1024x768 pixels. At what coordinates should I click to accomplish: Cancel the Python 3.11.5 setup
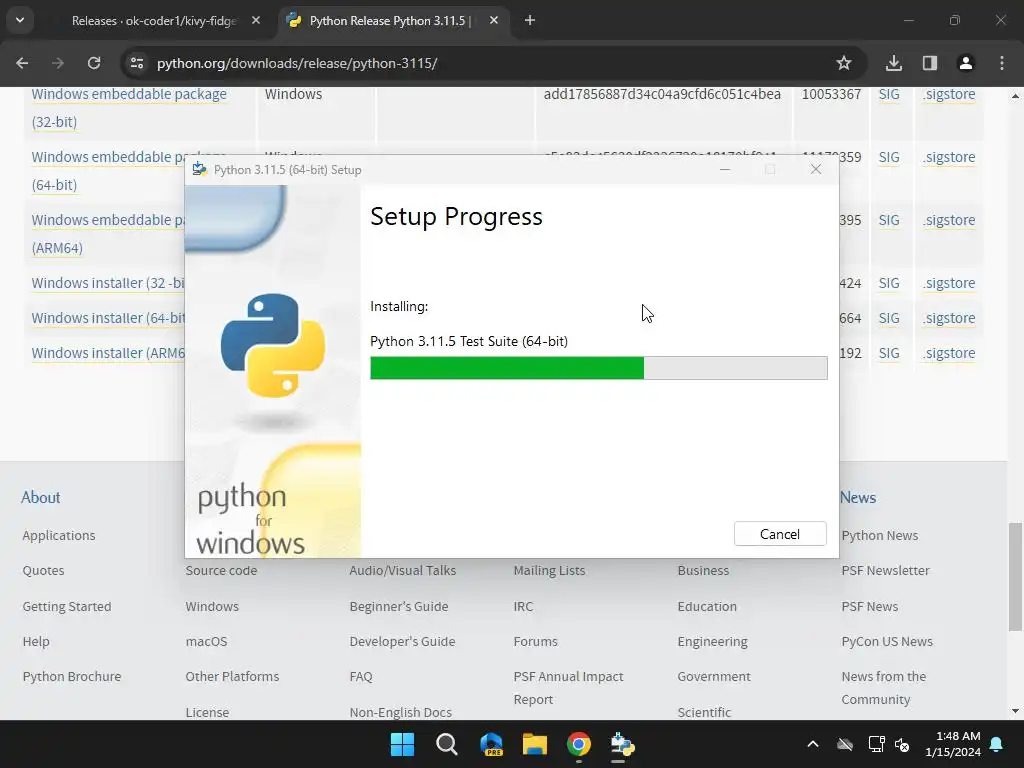click(x=780, y=534)
